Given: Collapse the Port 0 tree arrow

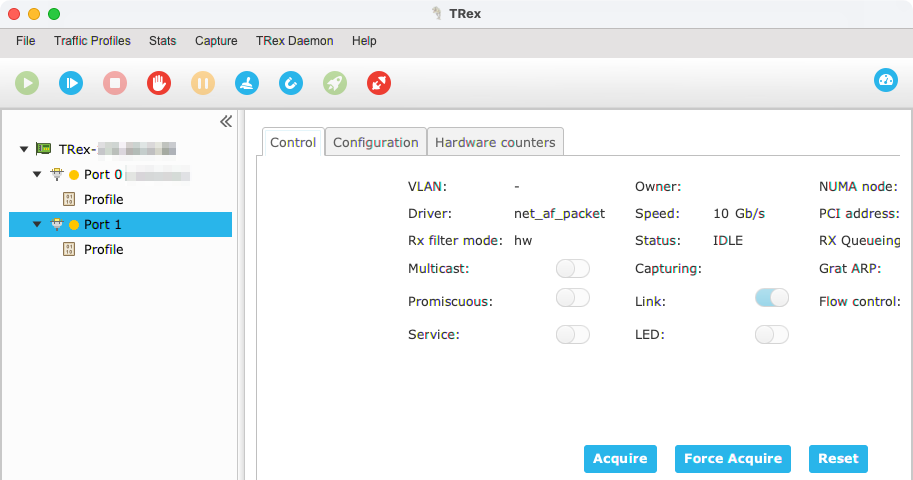Looking at the screenshot, I should coord(37,174).
